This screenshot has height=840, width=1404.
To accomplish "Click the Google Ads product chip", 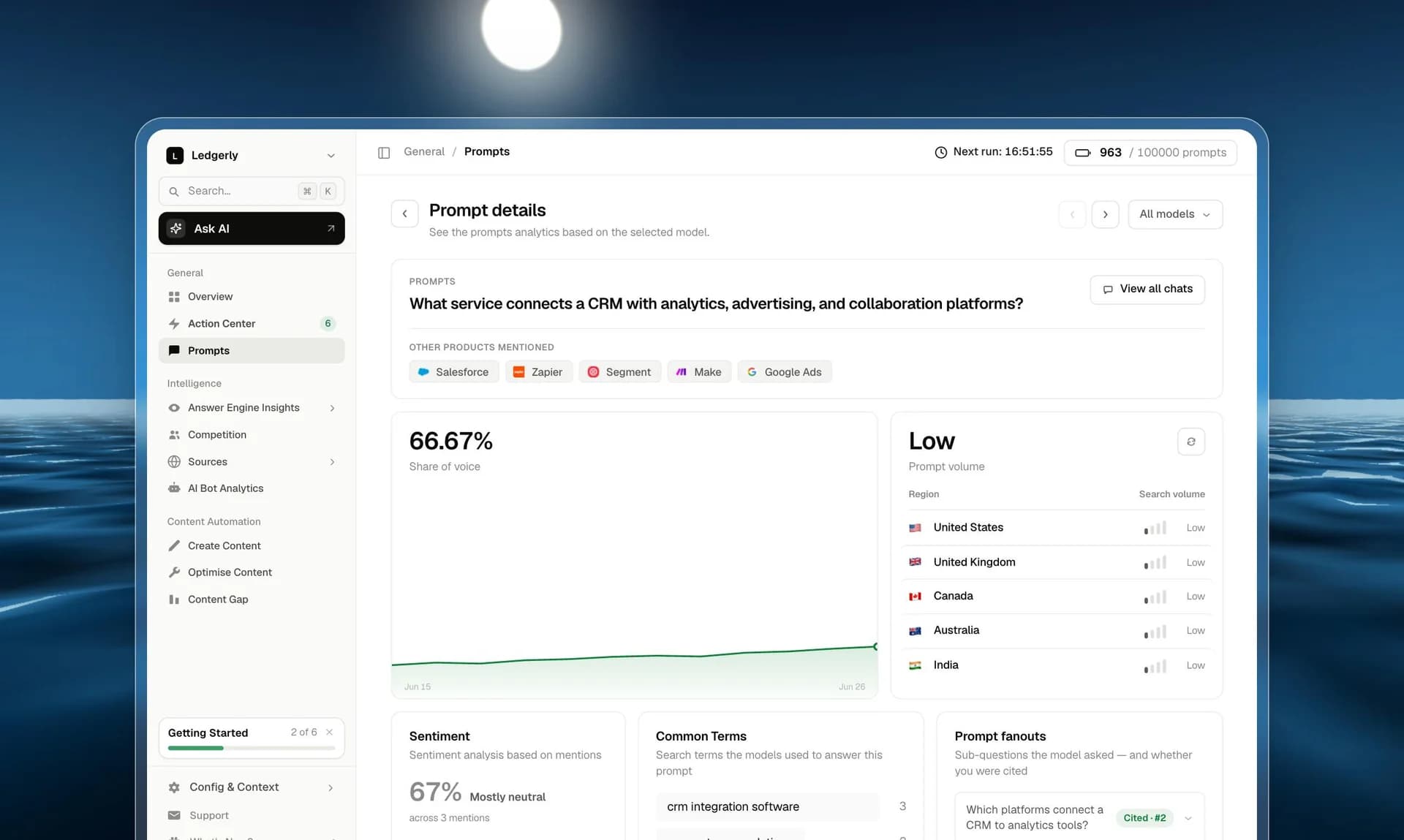I will point(784,371).
